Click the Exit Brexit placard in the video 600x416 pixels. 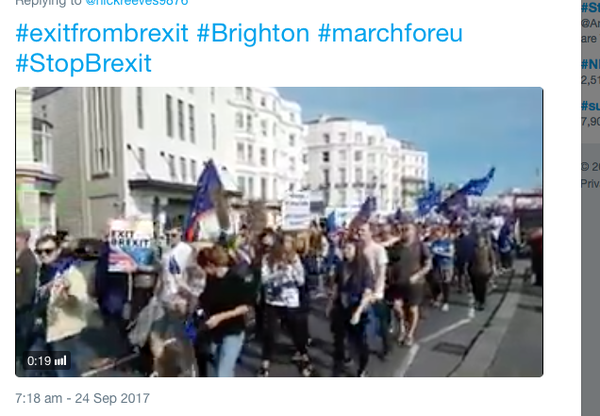(x=130, y=246)
